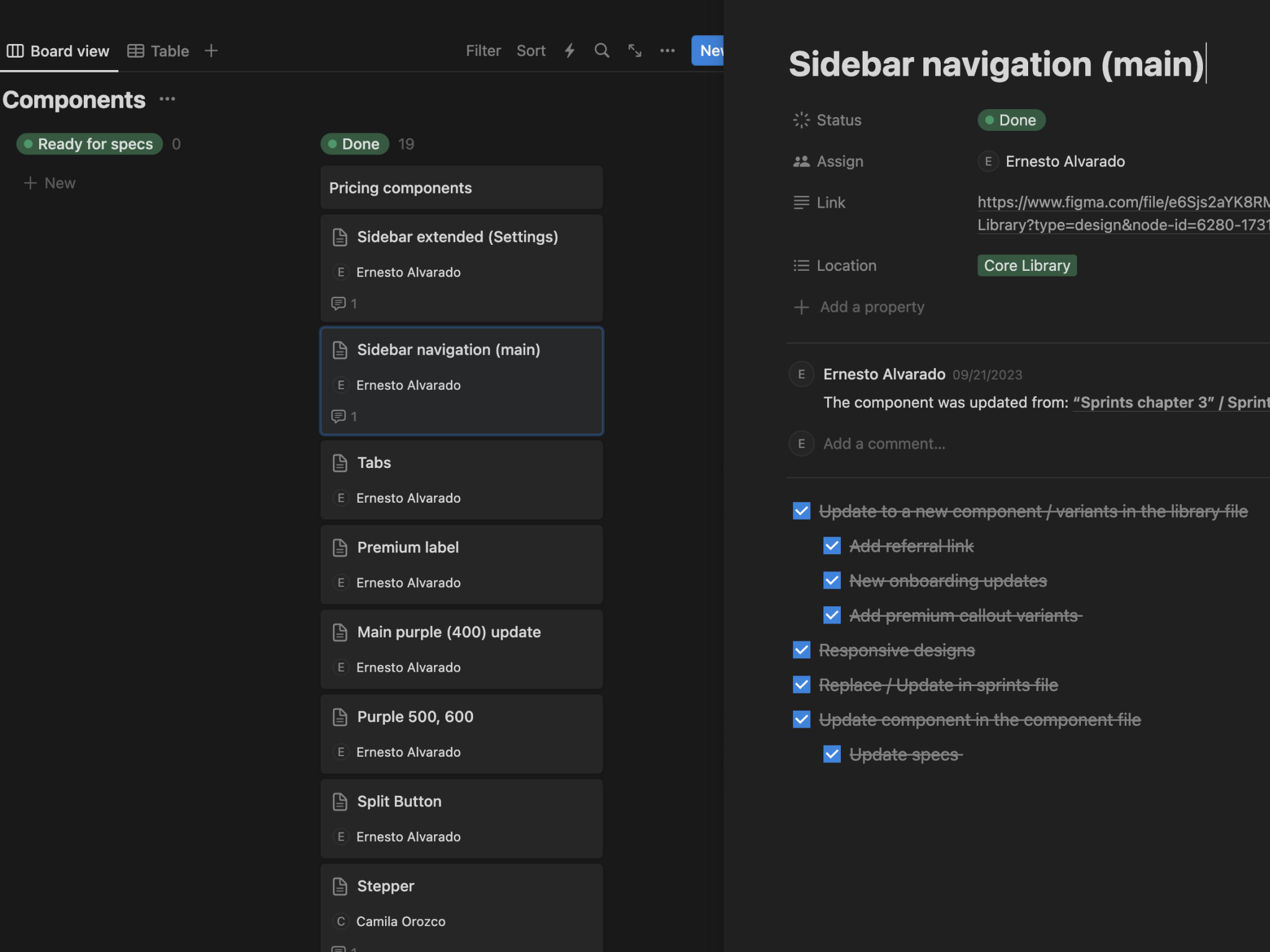Click the comment icon on Sidebar extended card

339,304
